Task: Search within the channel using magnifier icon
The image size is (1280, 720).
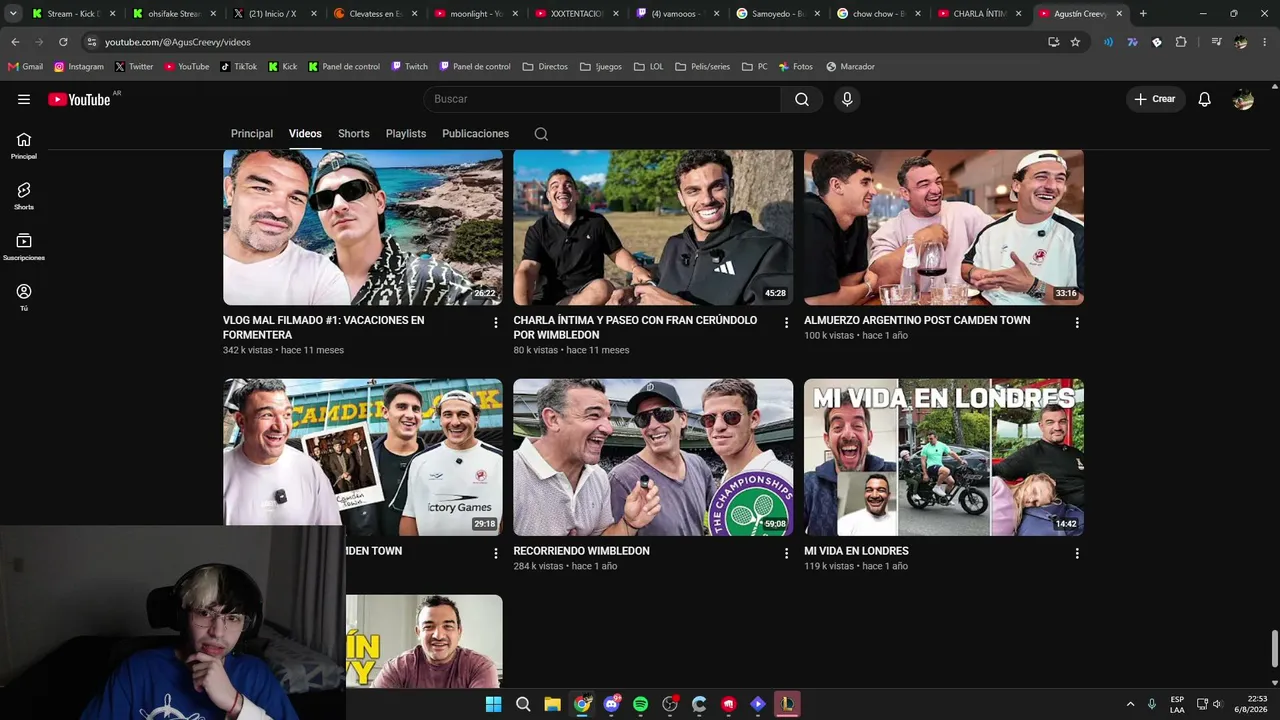Action: click(541, 134)
